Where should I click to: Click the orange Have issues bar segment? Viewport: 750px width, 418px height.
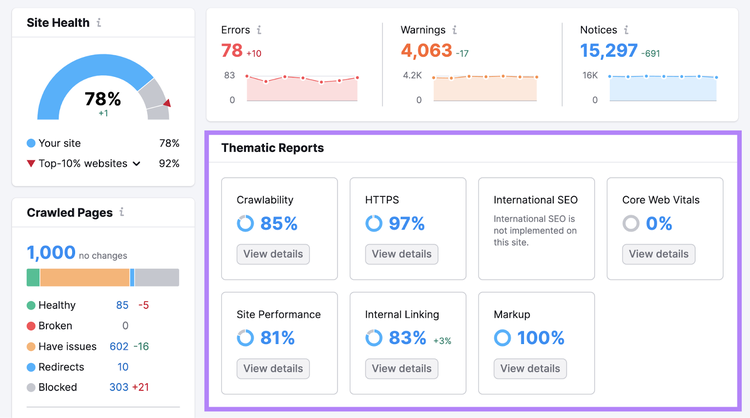click(x=85, y=277)
